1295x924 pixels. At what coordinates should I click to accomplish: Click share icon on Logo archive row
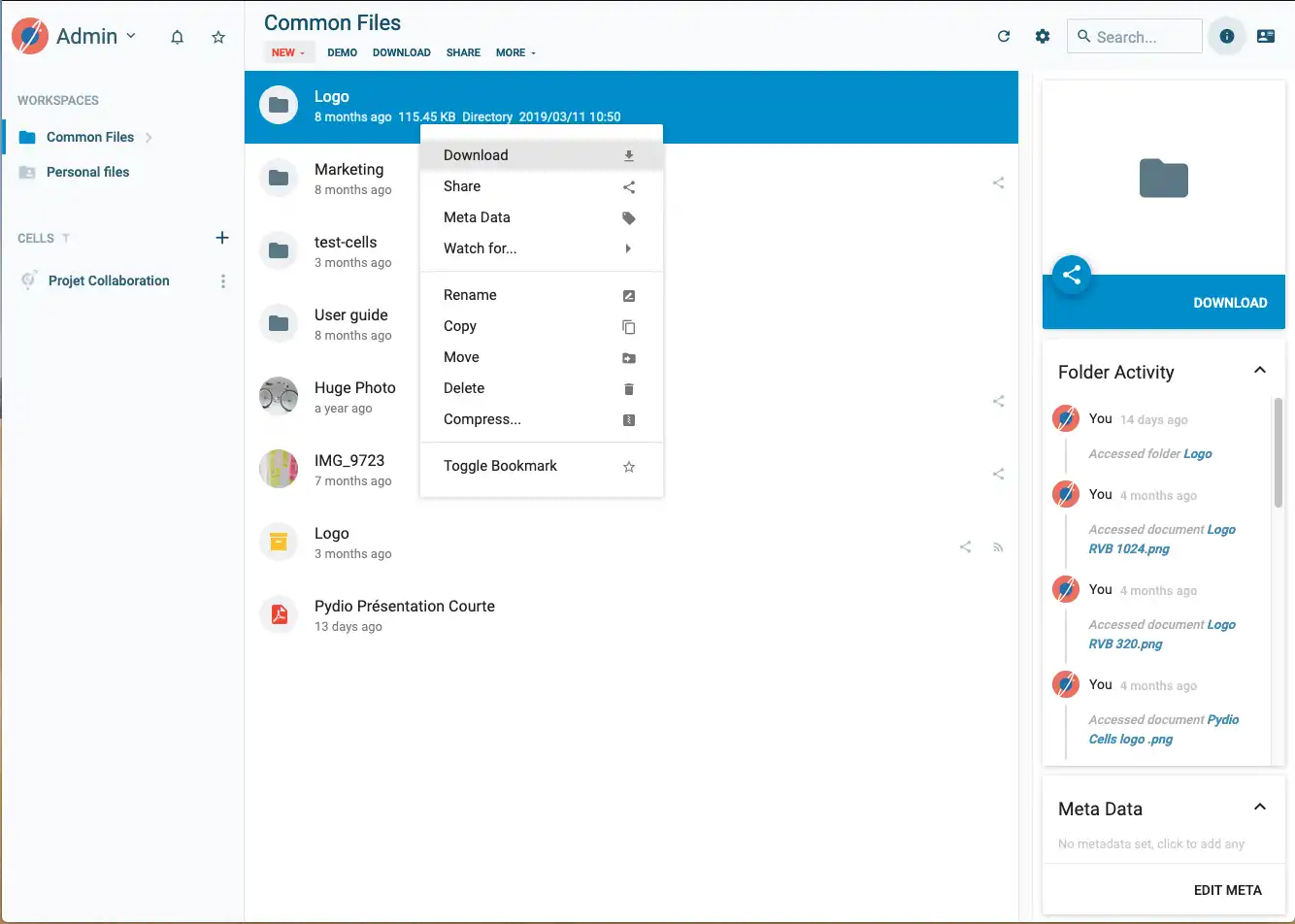tap(965, 546)
